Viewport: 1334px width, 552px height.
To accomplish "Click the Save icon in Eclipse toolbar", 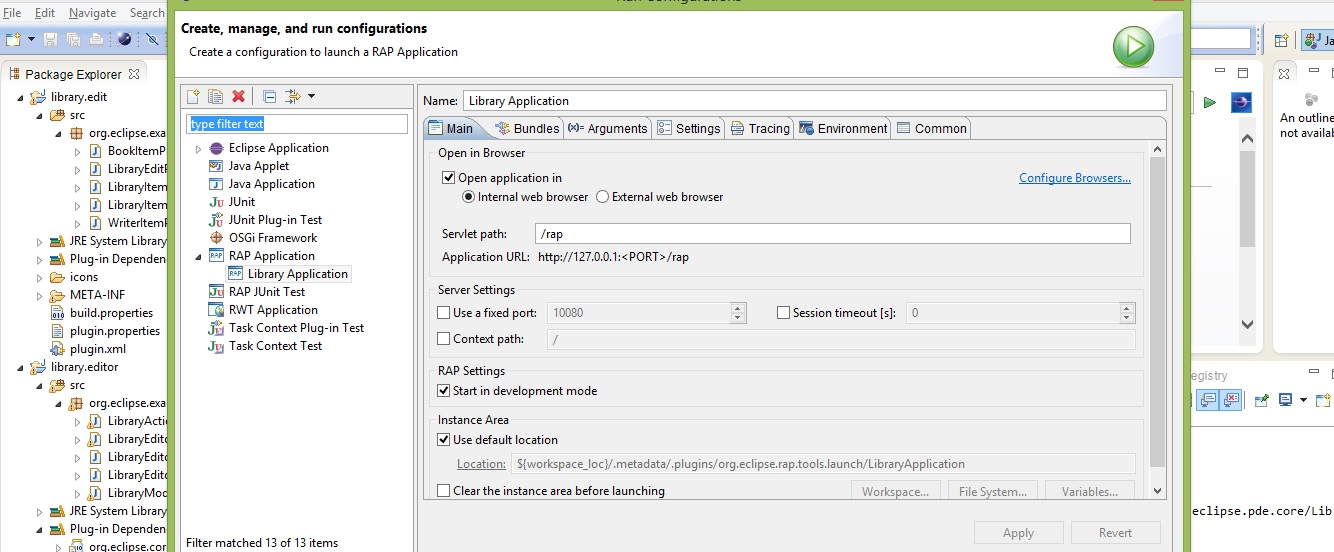I will point(52,39).
